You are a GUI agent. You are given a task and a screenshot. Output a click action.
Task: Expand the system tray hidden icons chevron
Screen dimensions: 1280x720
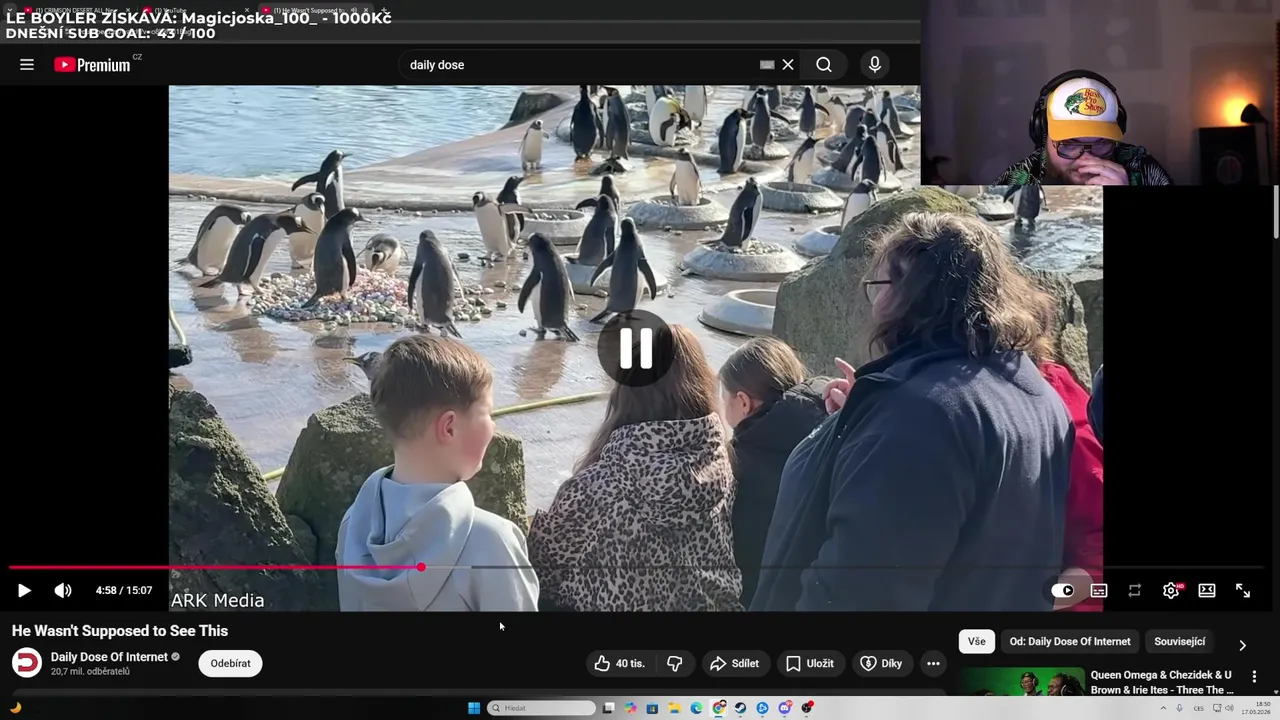[1163, 708]
